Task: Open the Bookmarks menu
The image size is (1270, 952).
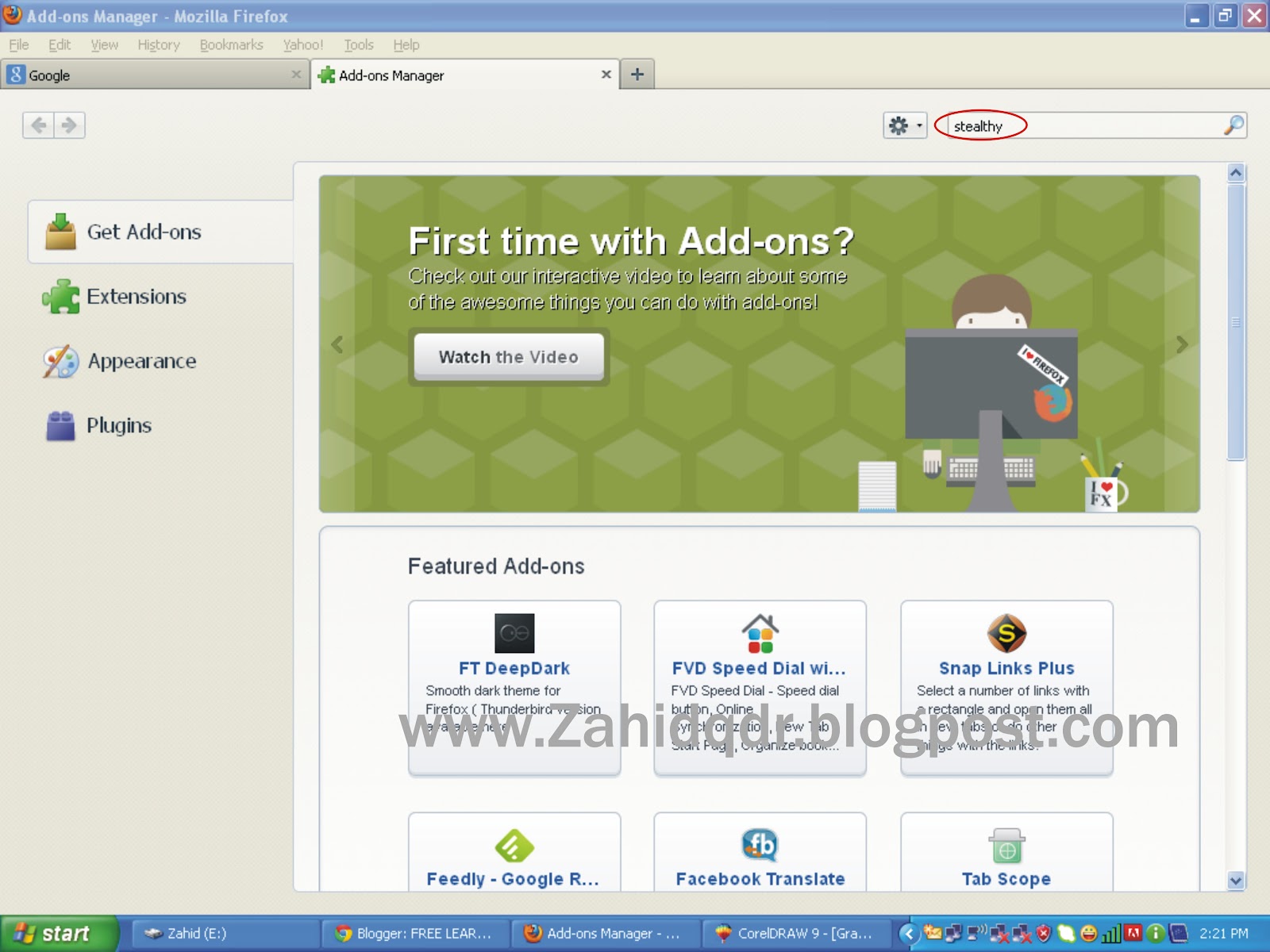Action: (x=231, y=45)
